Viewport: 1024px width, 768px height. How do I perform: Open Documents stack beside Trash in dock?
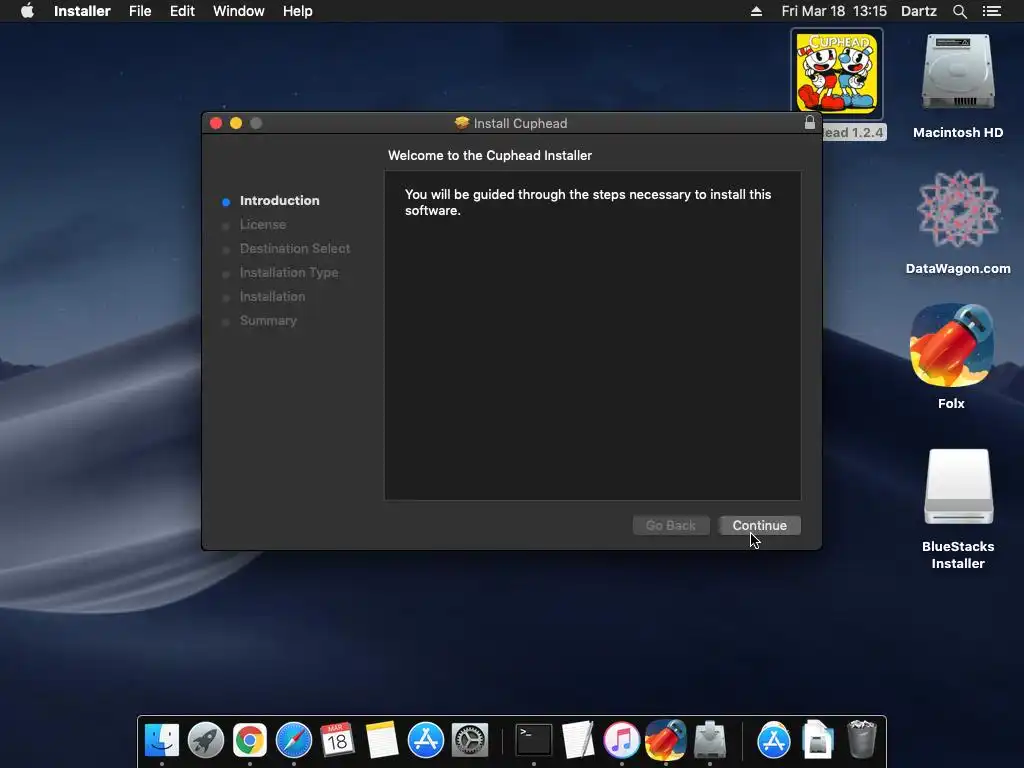tap(818, 740)
